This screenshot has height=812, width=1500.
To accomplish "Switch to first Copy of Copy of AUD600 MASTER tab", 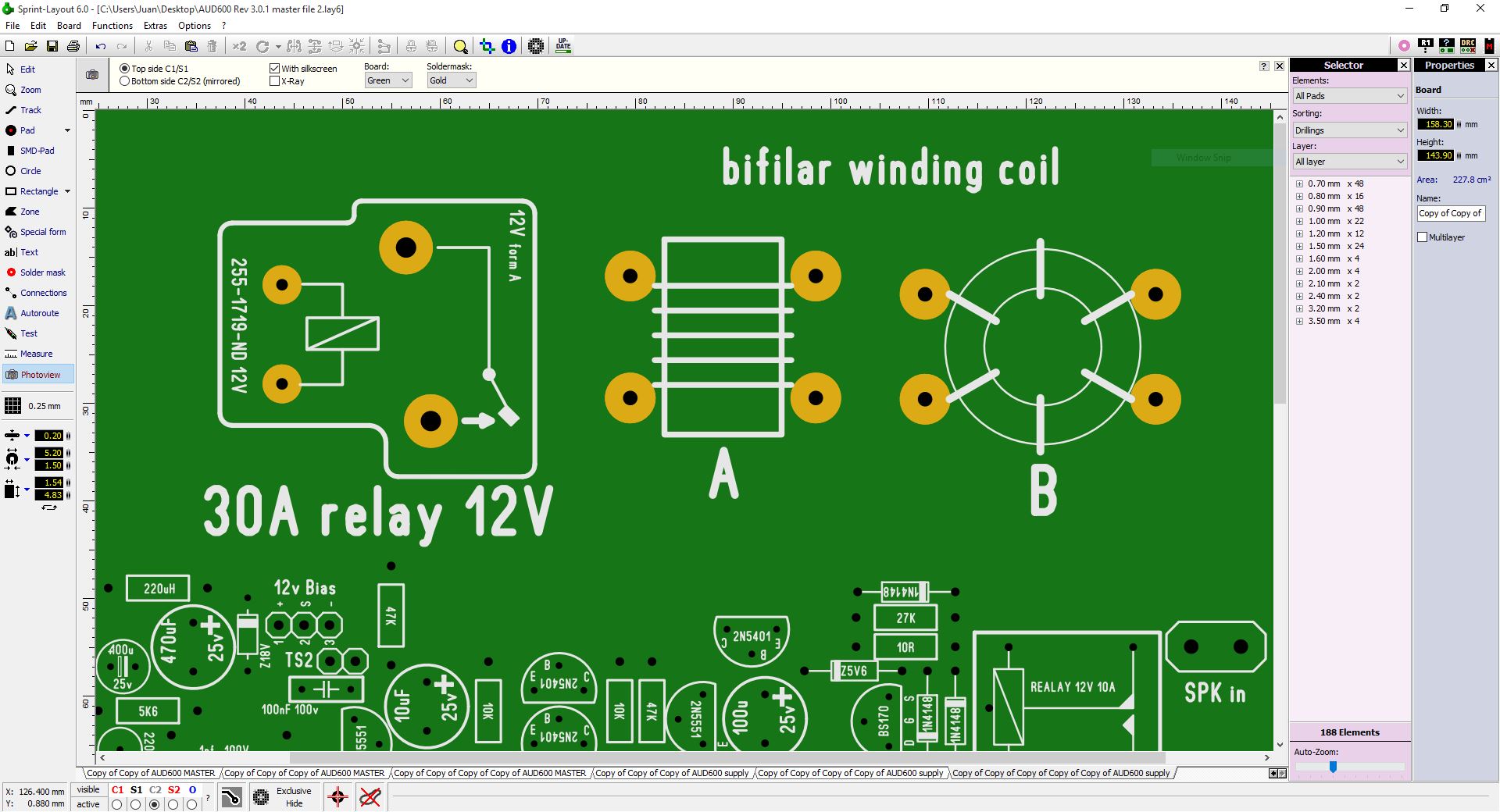I will (151, 773).
